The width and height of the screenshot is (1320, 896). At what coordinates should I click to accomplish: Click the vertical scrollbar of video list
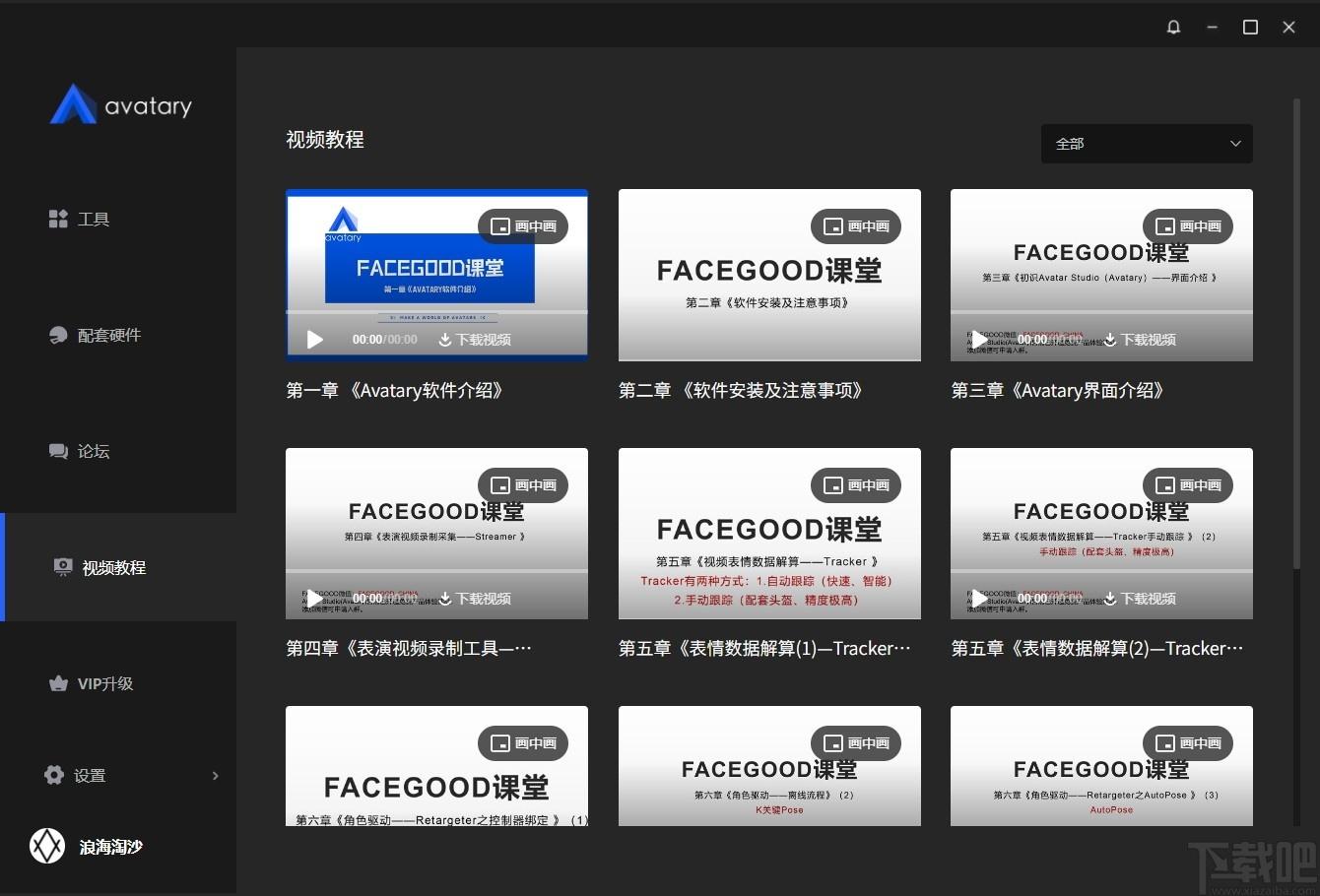click(1296, 335)
